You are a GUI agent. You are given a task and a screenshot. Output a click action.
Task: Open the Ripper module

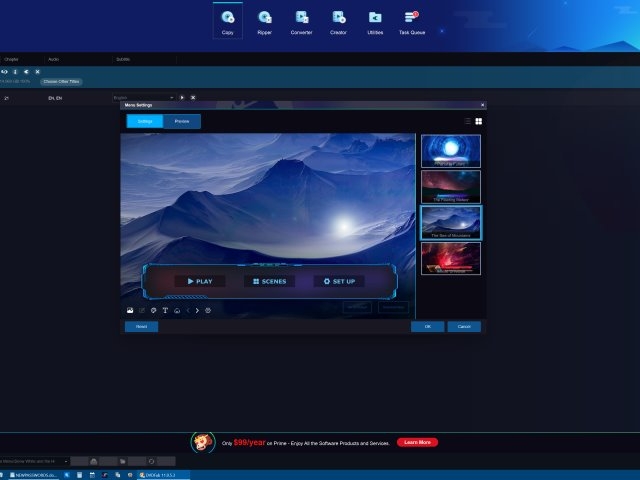pos(264,21)
